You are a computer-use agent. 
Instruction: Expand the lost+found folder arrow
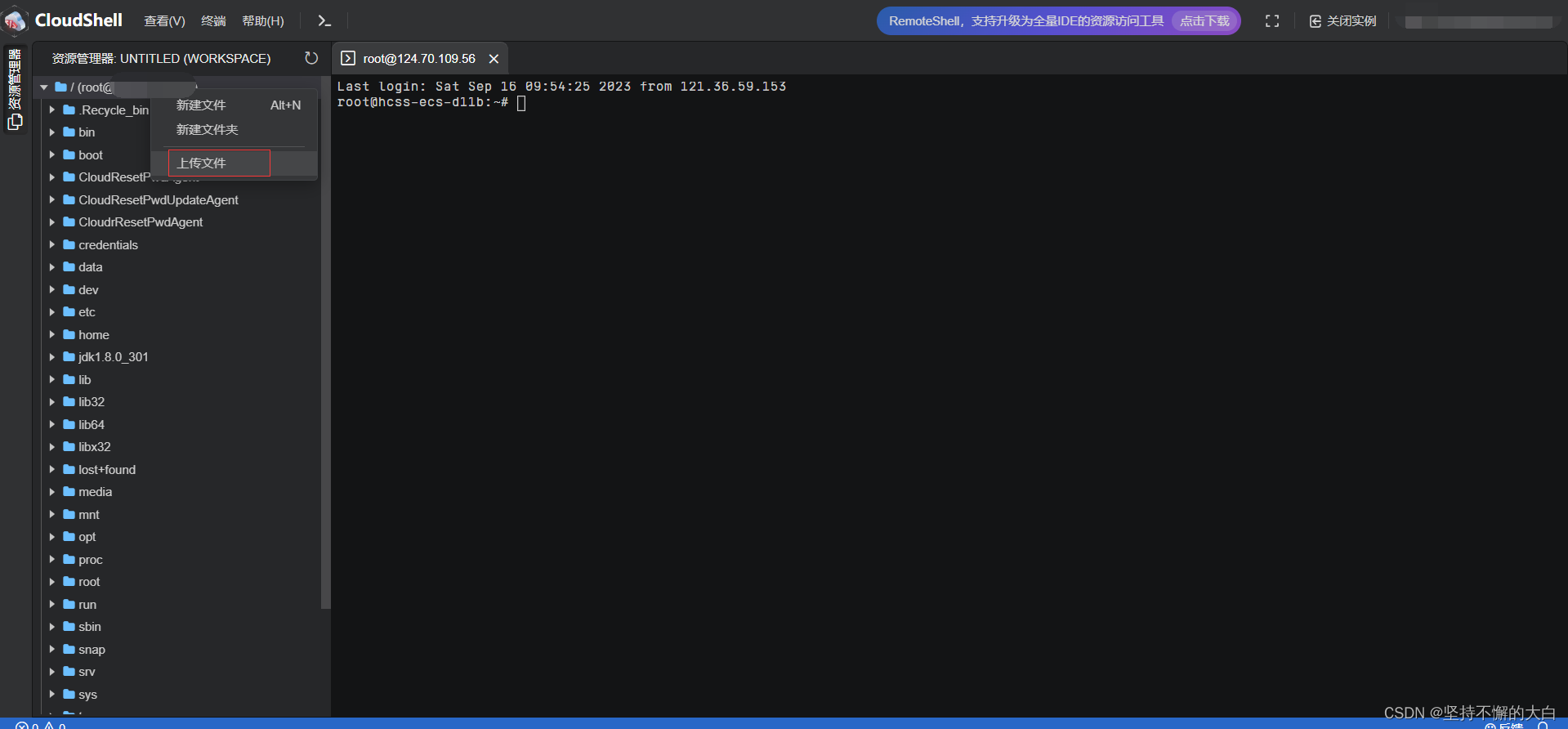click(x=52, y=469)
